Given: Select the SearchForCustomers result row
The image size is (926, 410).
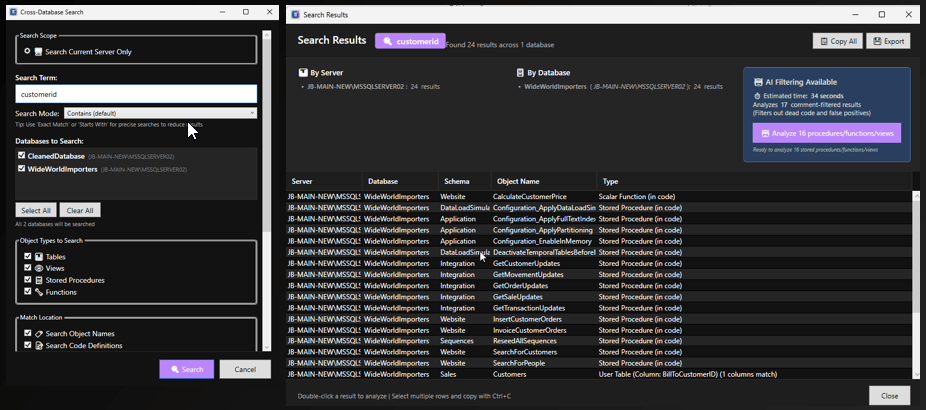Looking at the screenshot, I should point(600,352).
